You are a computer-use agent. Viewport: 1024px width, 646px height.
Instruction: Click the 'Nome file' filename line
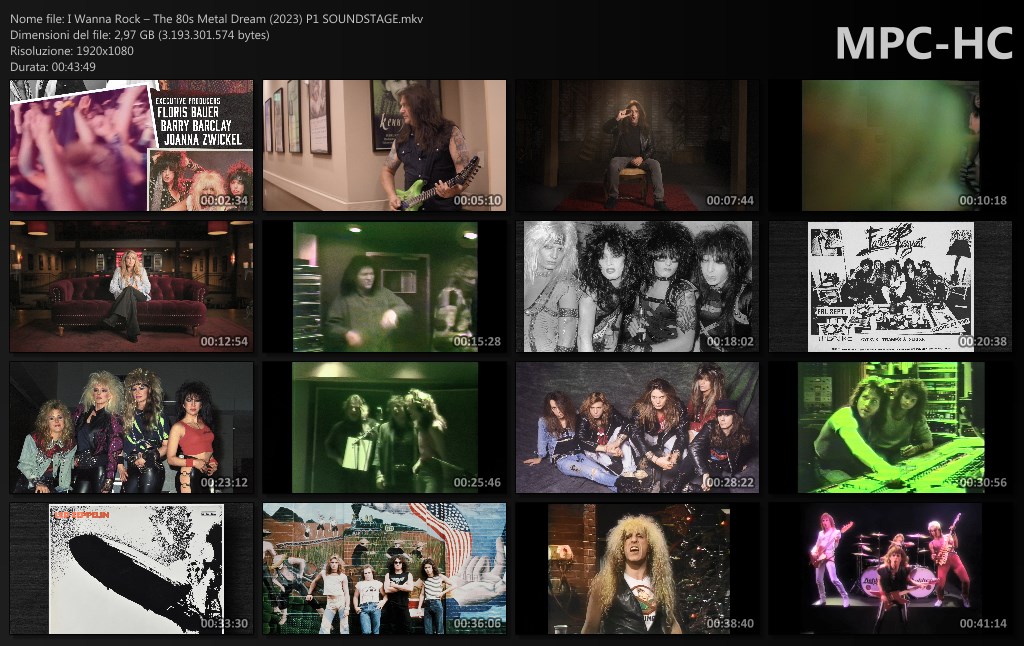pyautogui.click(x=216, y=19)
